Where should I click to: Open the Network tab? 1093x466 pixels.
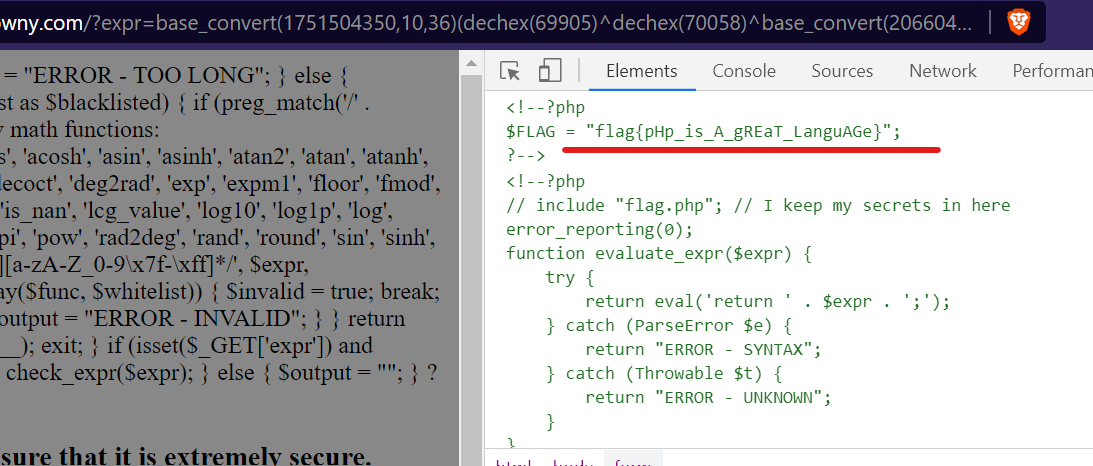point(942,71)
